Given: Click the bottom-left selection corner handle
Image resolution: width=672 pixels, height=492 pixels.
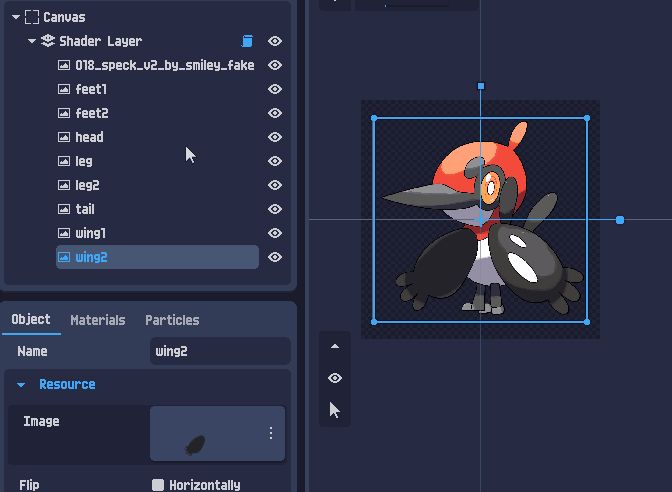Looking at the screenshot, I should click(x=374, y=322).
